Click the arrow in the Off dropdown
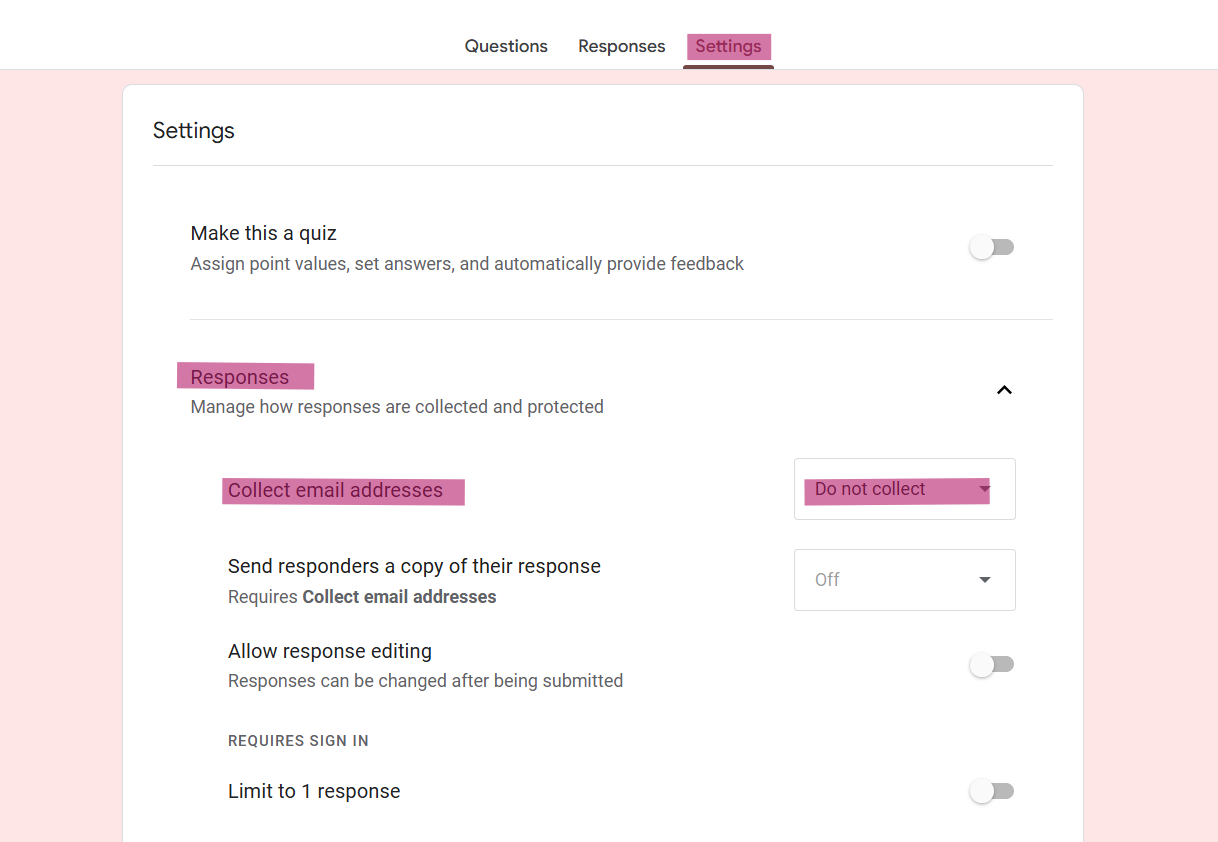Viewport: 1218px width, 842px height. pos(985,580)
